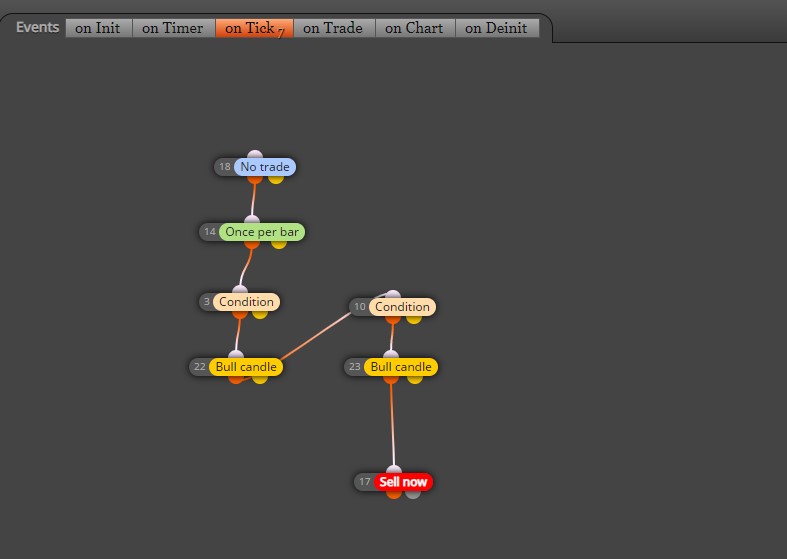Click input connector atop Bull candle 23
The image size is (787, 559).
pos(391,354)
